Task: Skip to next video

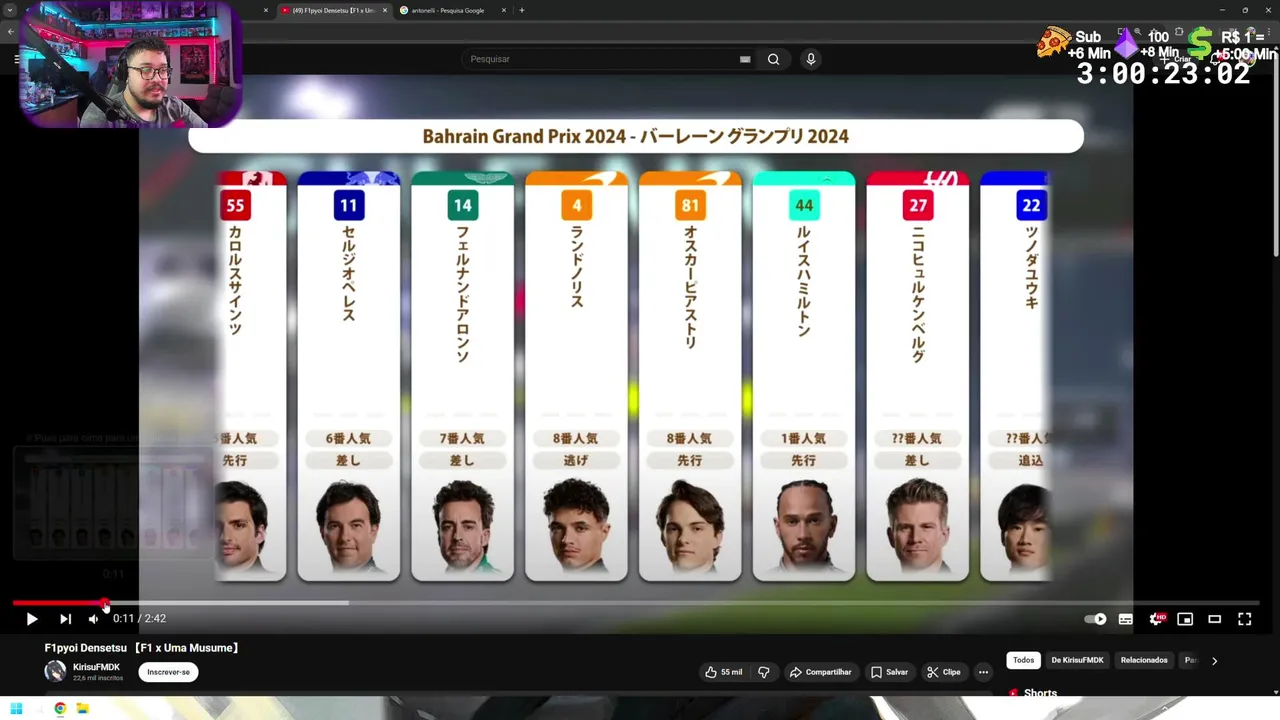Action: [65, 619]
